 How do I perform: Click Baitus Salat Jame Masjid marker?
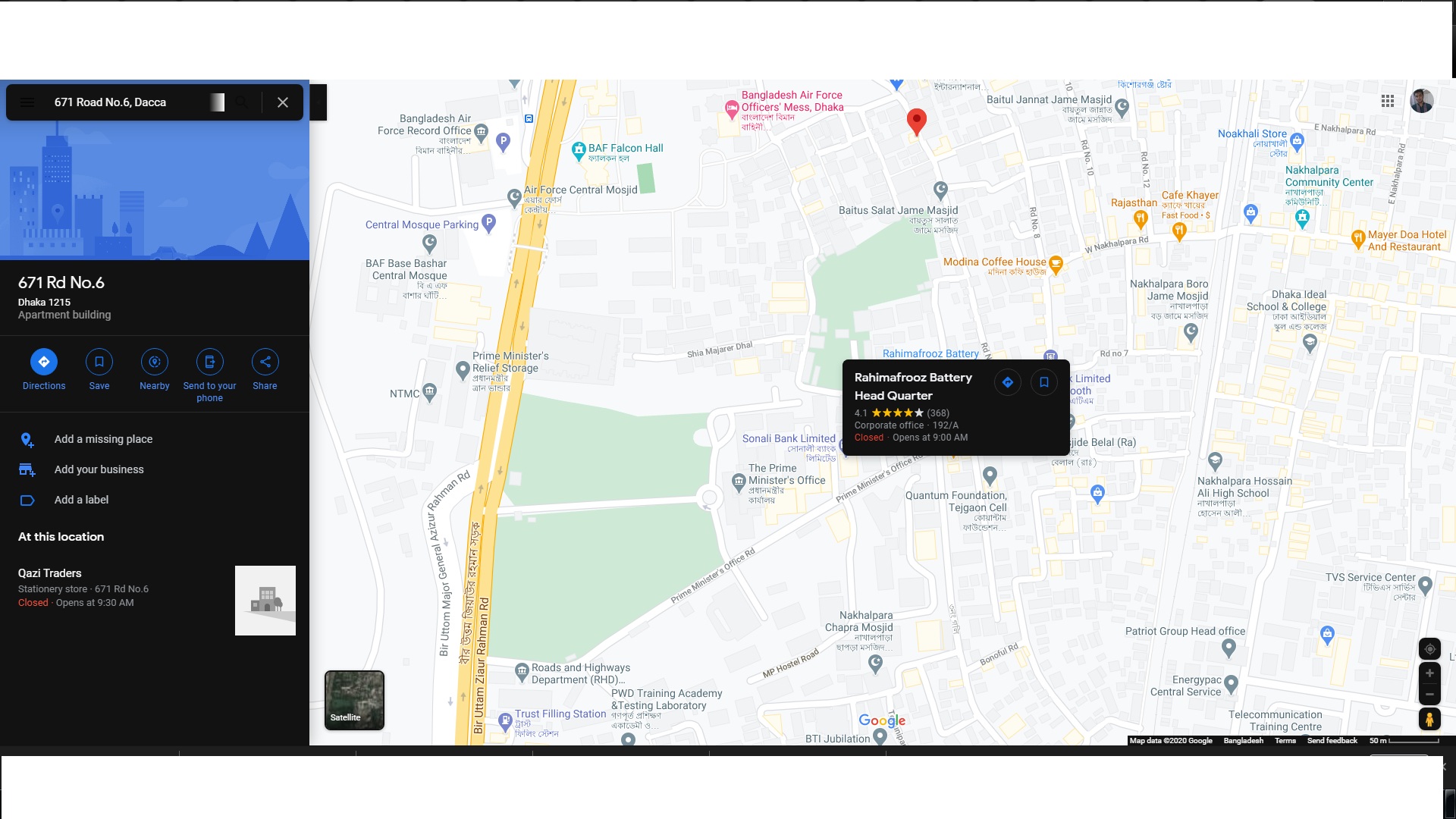[940, 189]
